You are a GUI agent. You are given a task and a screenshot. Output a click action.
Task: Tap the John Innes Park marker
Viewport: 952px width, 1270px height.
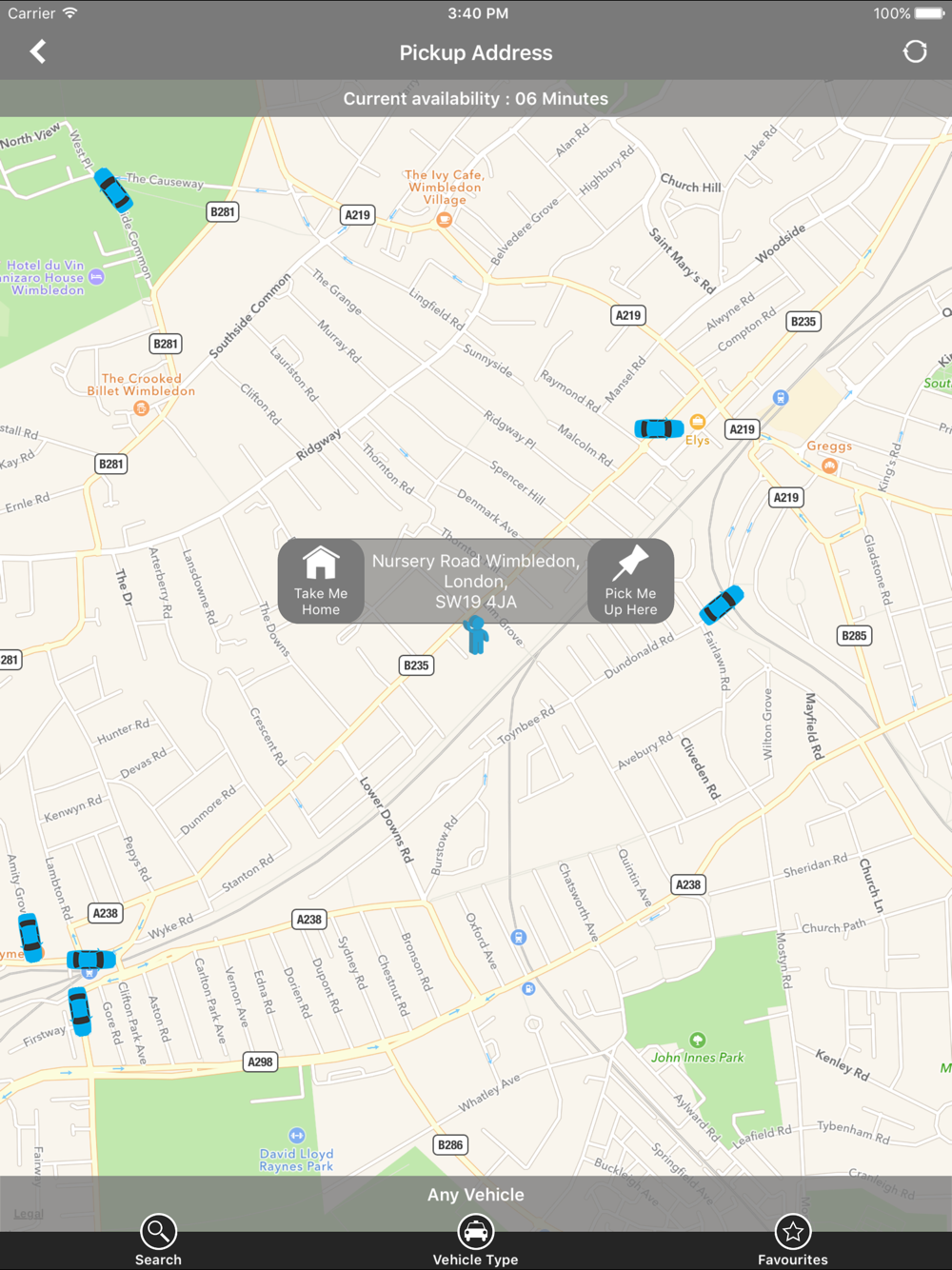click(698, 1040)
